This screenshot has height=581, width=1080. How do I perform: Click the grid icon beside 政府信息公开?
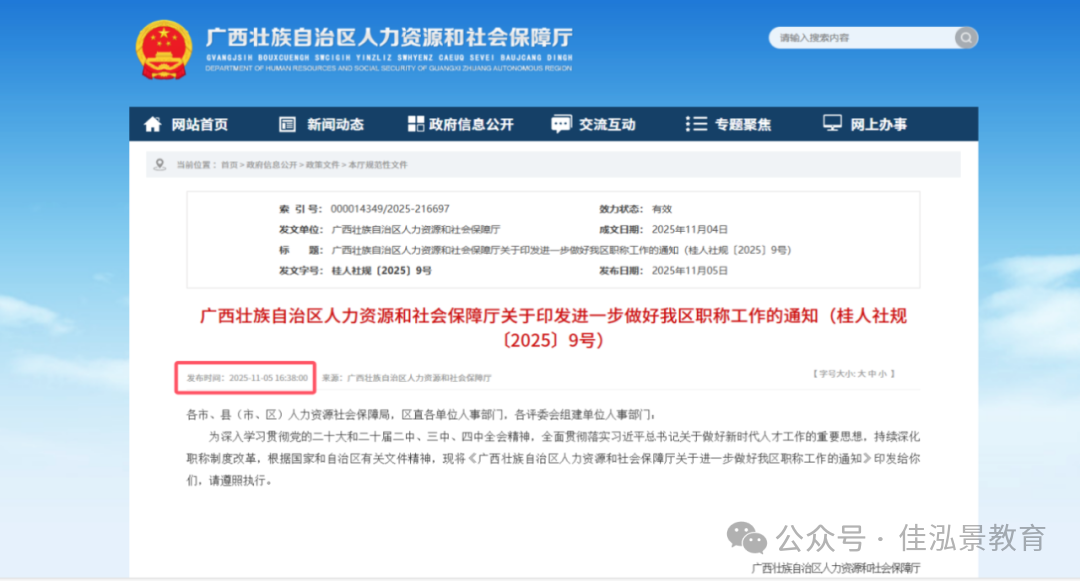tap(416, 124)
